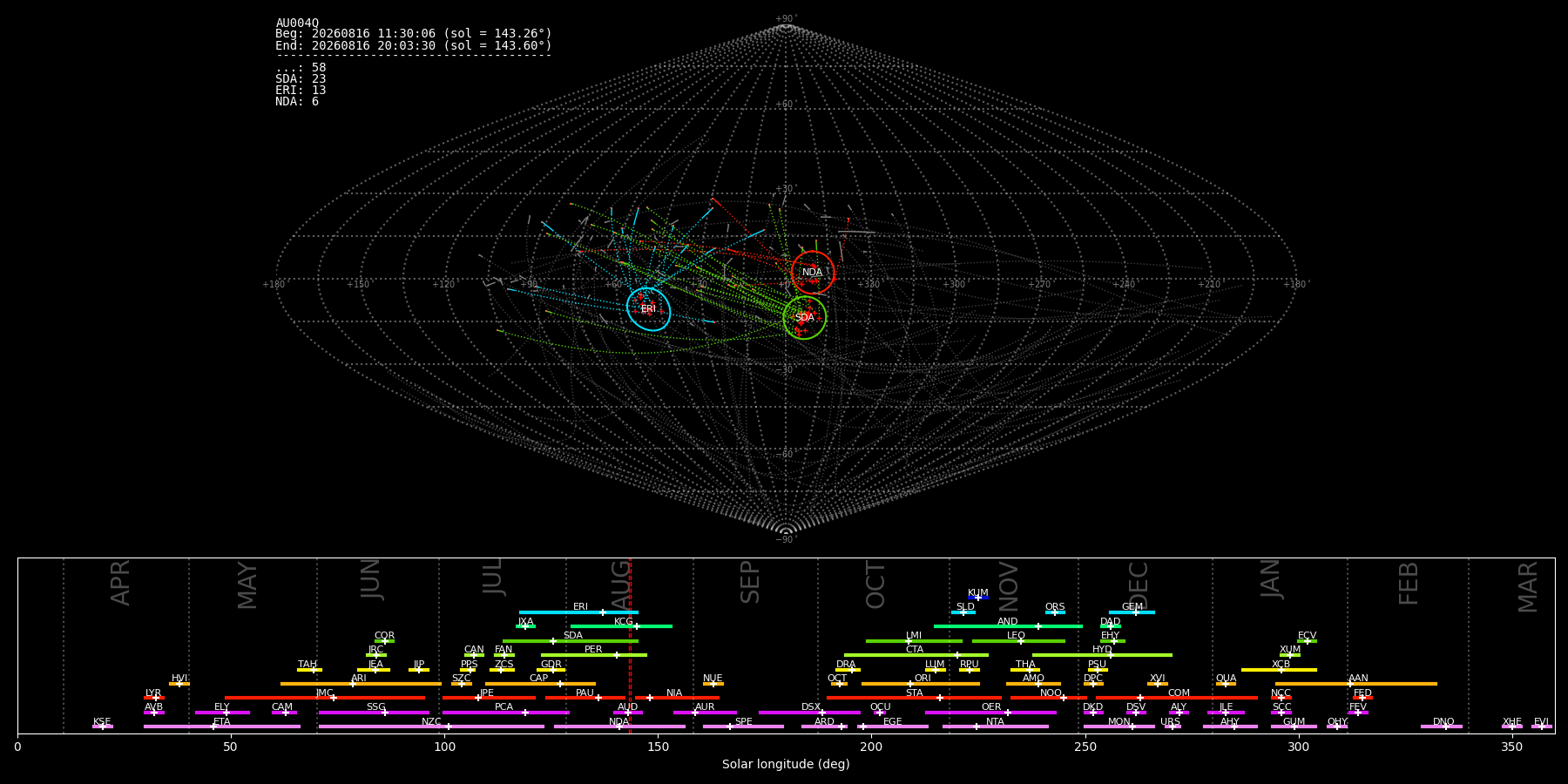Click the NTA shower pink bar

point(995,727)
